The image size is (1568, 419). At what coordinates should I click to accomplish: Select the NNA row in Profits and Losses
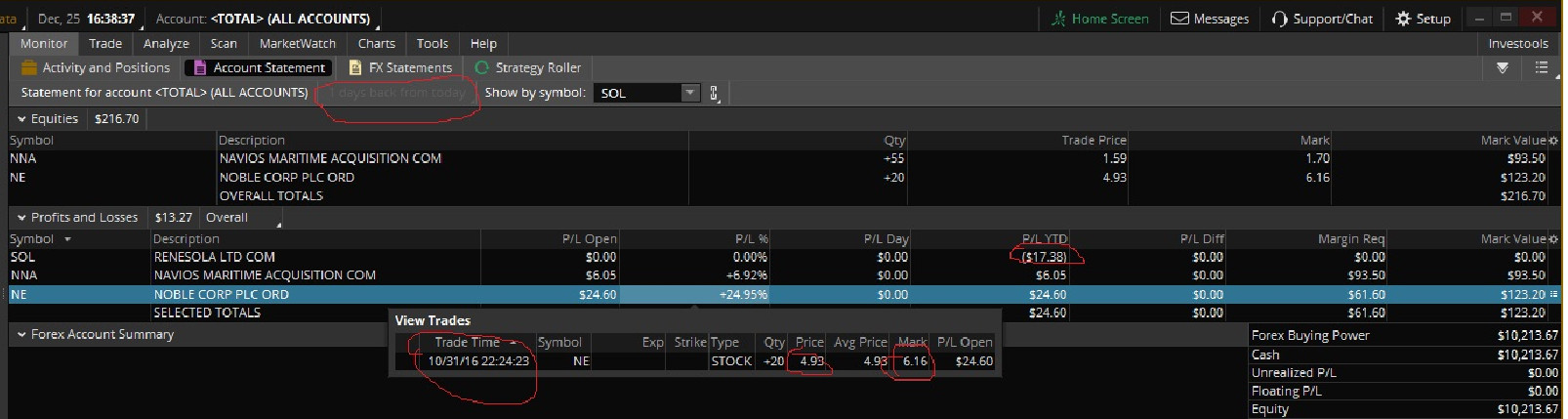[x=781, y=275]
